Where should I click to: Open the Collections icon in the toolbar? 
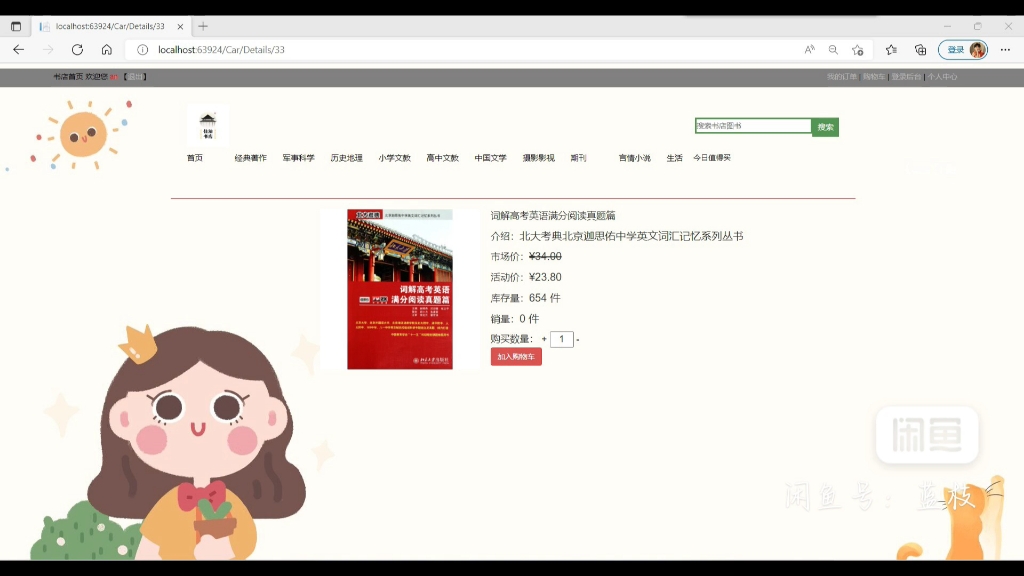click(890, 48)
